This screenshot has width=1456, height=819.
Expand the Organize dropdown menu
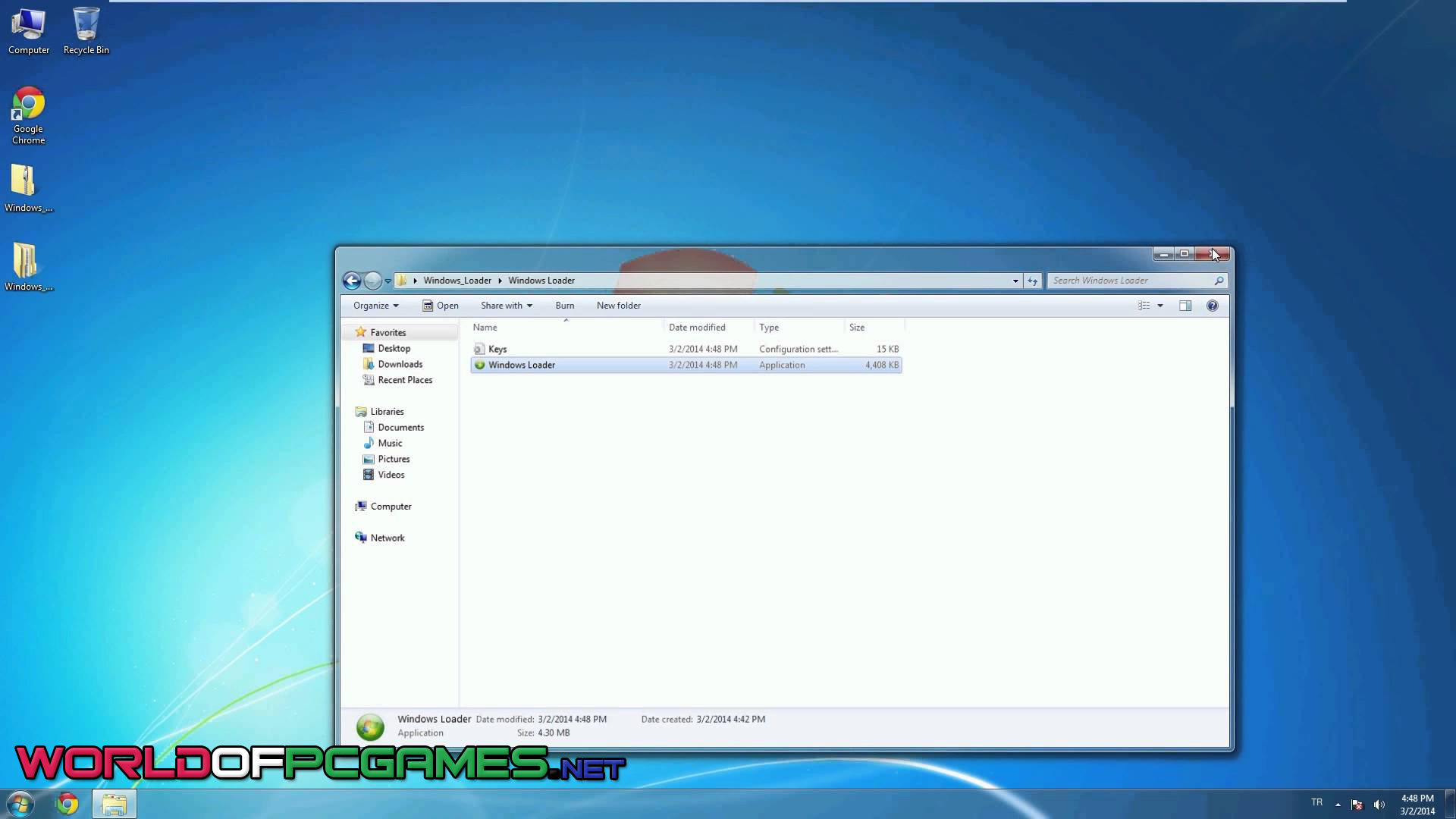[375, 306]
